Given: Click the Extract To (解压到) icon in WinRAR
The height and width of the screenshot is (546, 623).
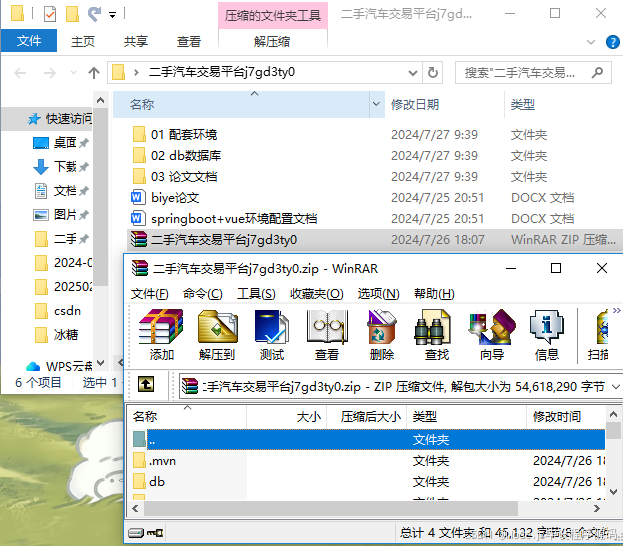Looking at the screenshot, I should tap(217, 335).
